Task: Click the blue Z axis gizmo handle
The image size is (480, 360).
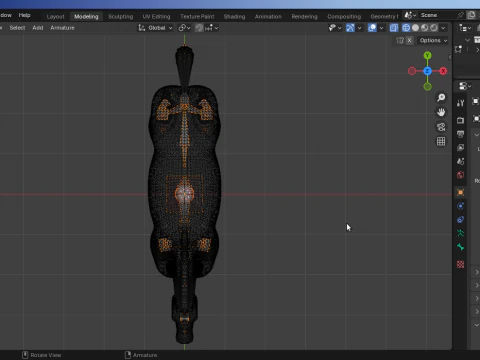Action: pos(427,71)
